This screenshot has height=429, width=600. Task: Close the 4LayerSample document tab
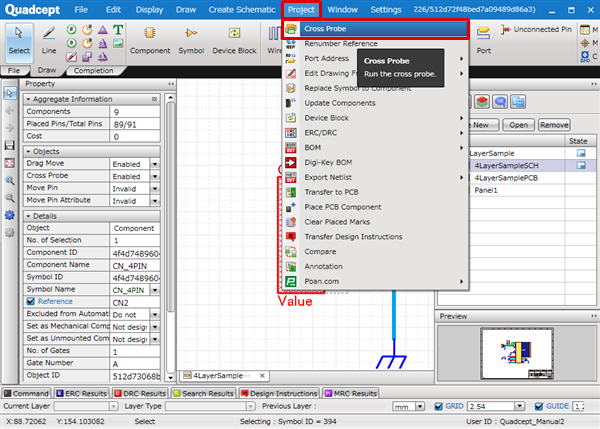[262, 376]
